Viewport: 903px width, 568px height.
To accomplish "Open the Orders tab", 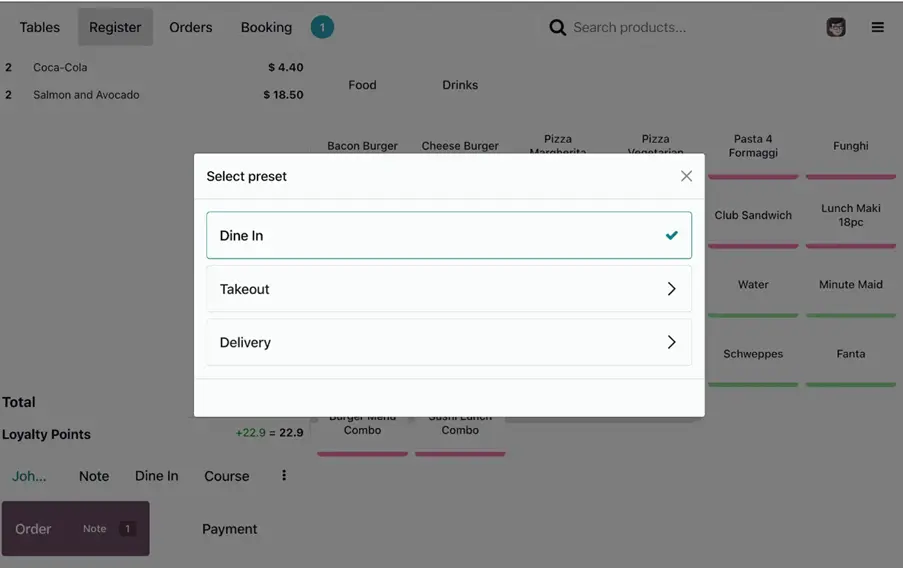I will click(x=191, y=28).
